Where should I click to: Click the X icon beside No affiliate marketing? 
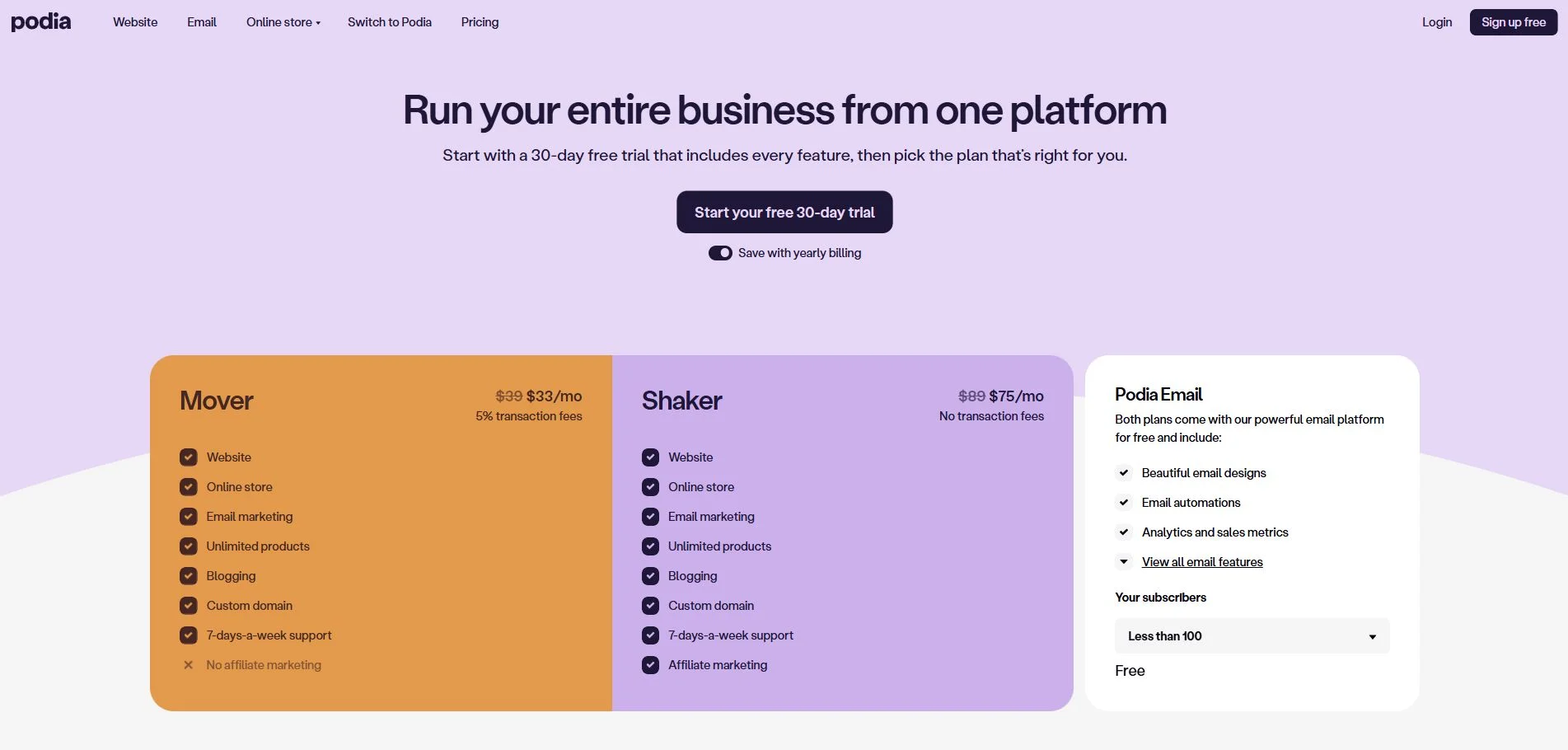pyautogui.click(x=189, y=665)
